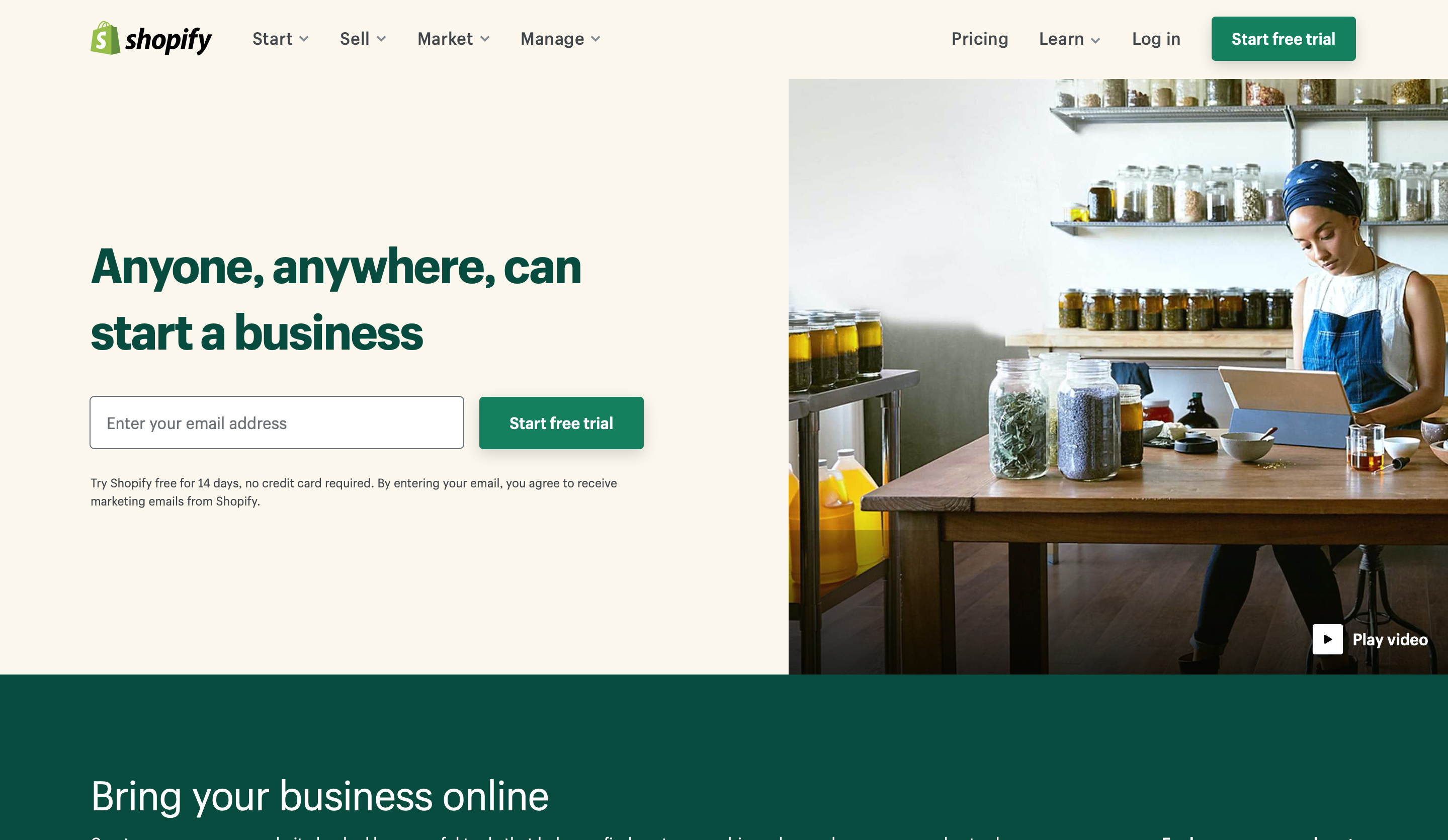This screenshot has width=1448, height=840.
Task: Click the shopify wordmark text
Action: pyautogui.click(x=168, y=40)
